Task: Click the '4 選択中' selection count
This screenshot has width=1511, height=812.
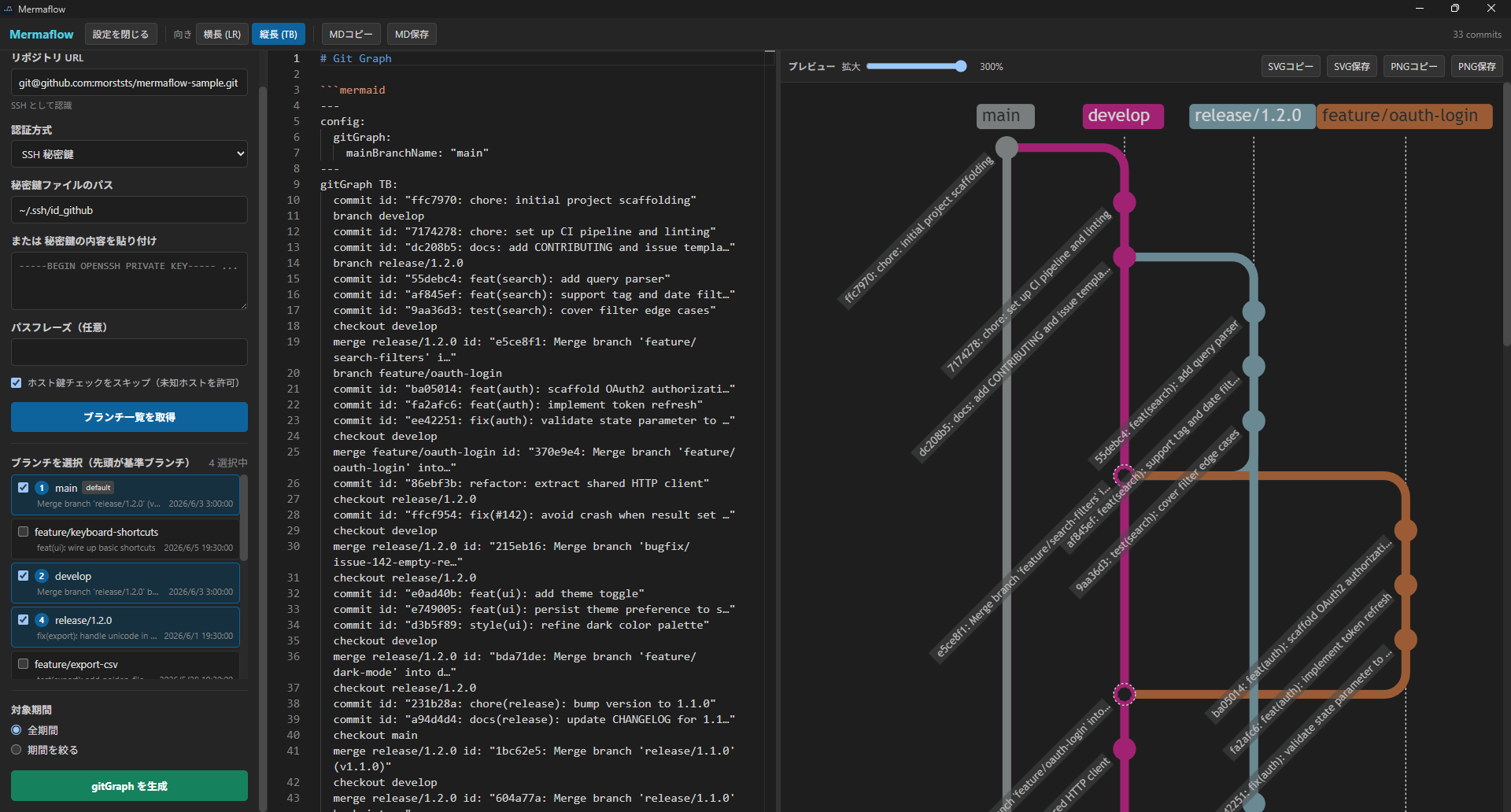Action: tap(228, 463)
